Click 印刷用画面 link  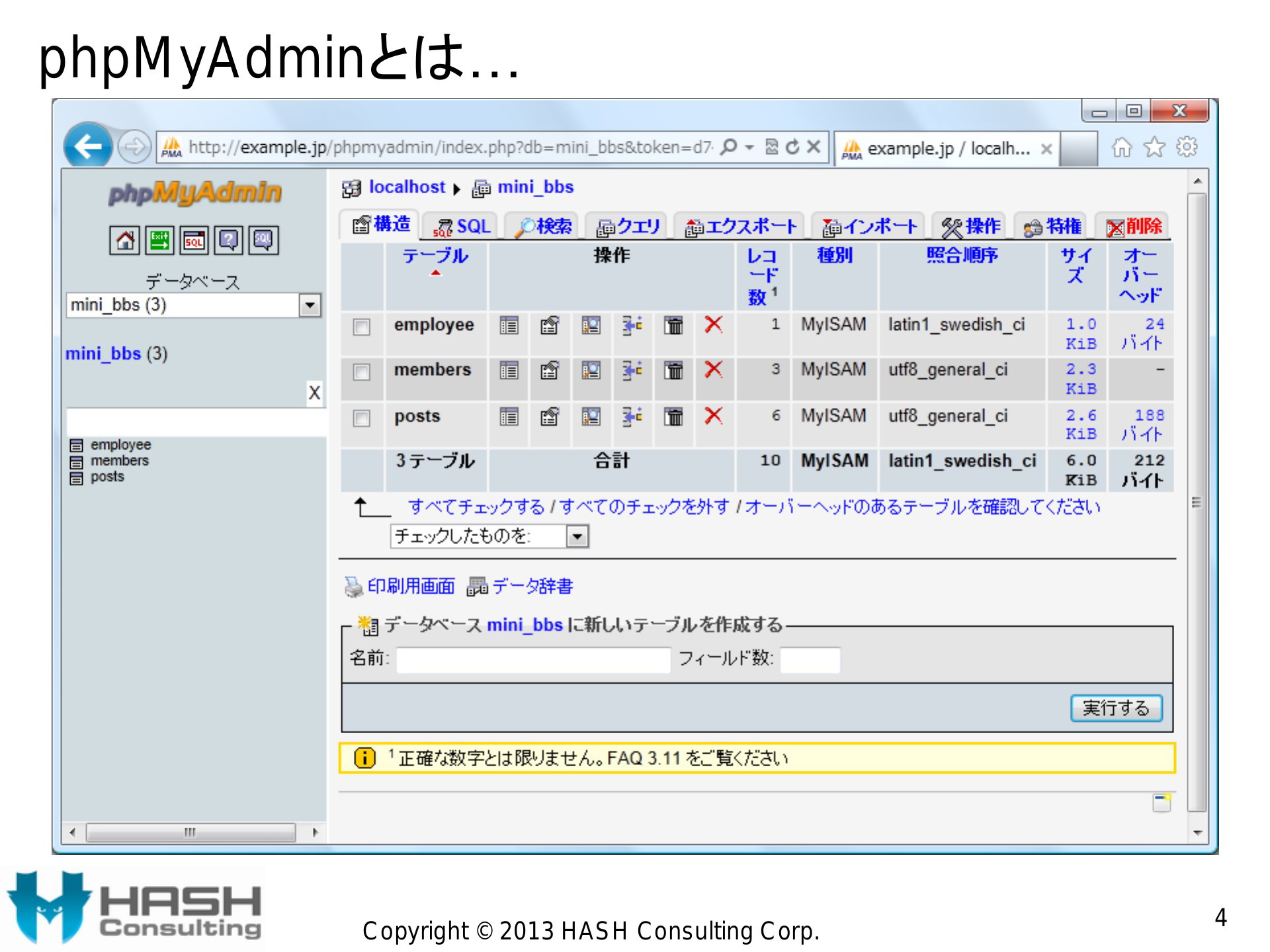click(x=411, y=586)
